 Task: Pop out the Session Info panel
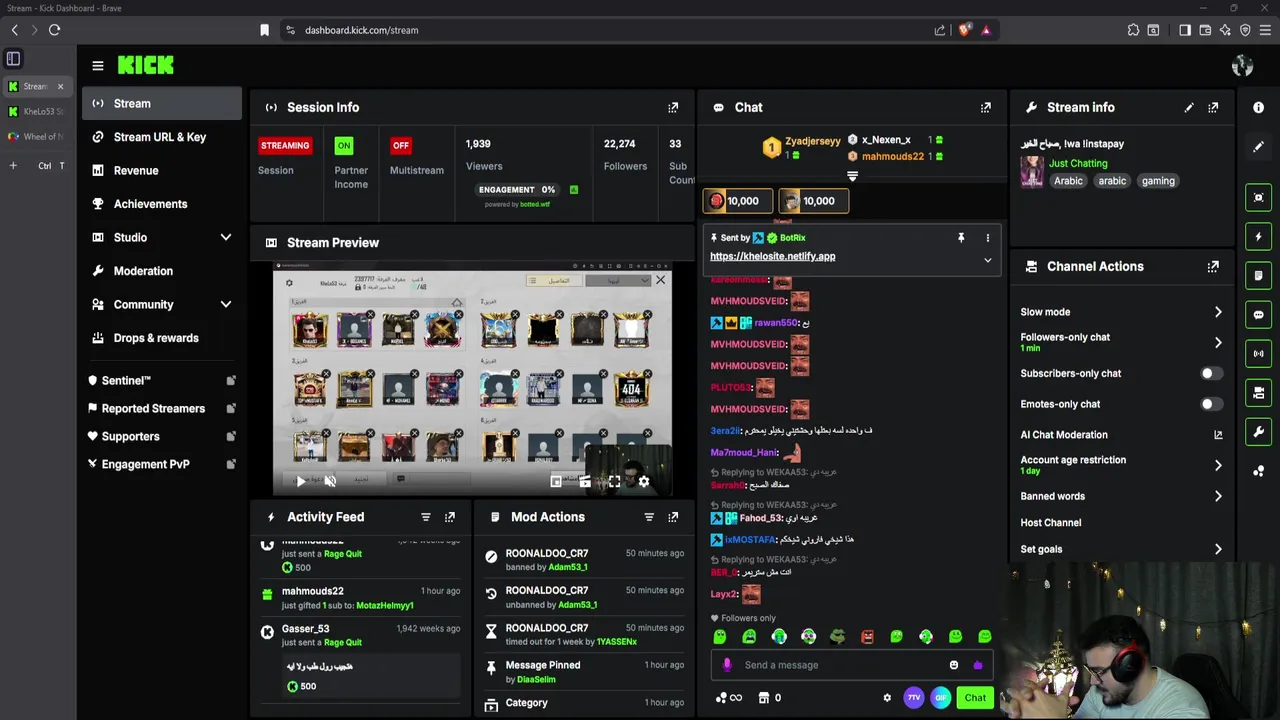(x=673, y=107)
